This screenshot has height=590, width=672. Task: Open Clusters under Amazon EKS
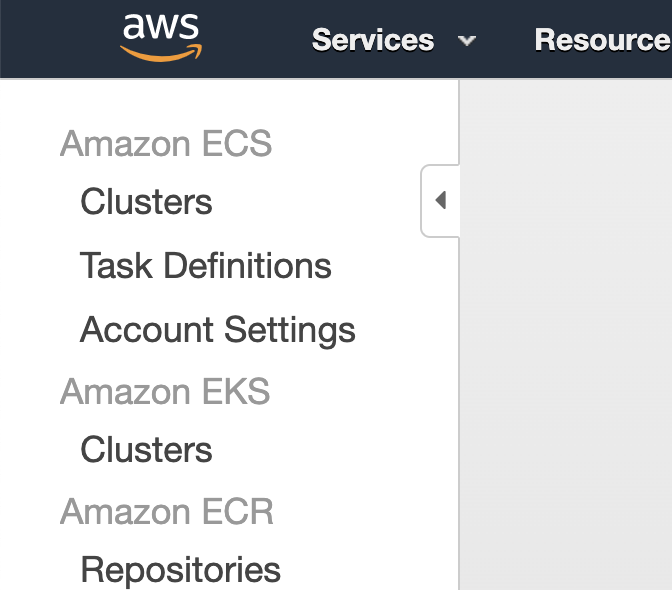click(x=146, y=449)
